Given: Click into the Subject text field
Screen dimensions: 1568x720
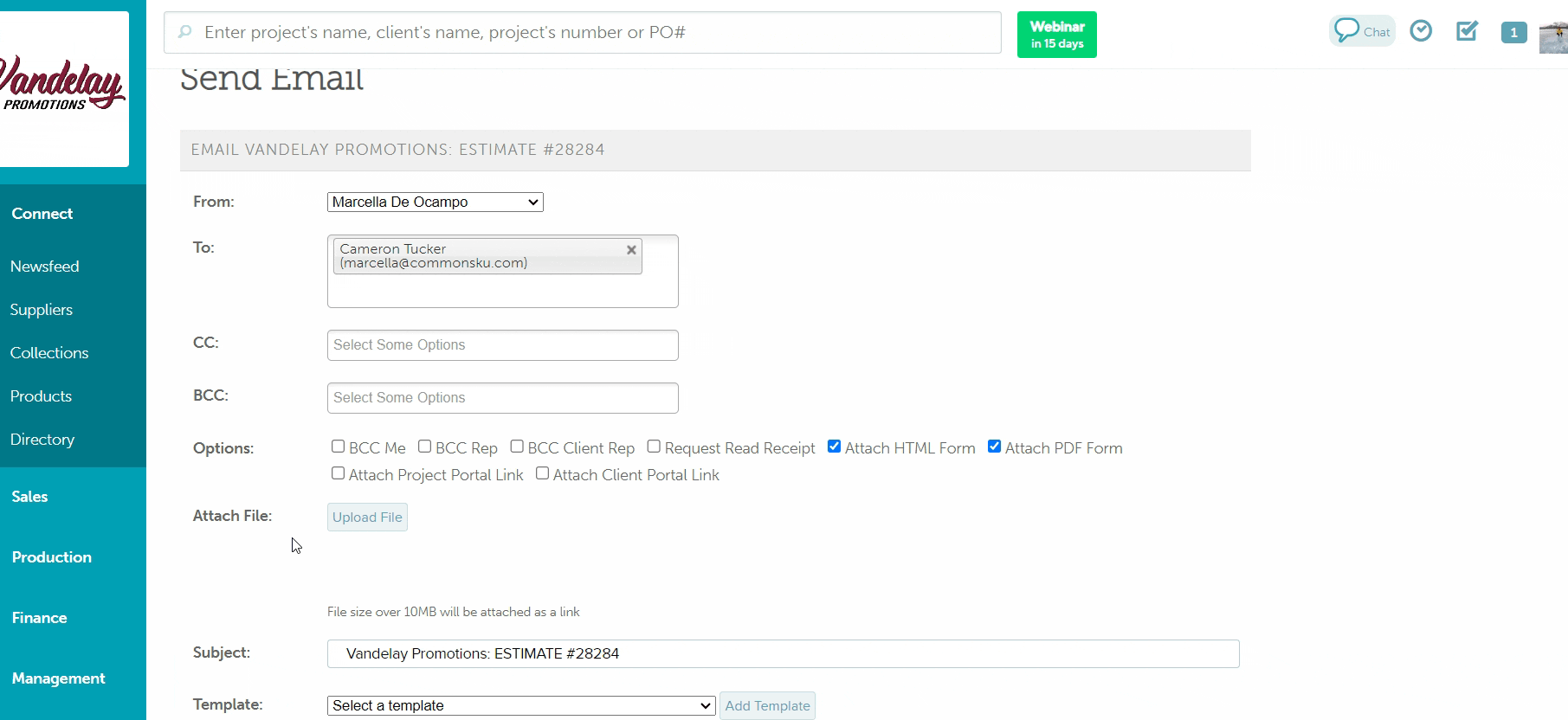Looking at the screenshot, I should click(783, 653).
